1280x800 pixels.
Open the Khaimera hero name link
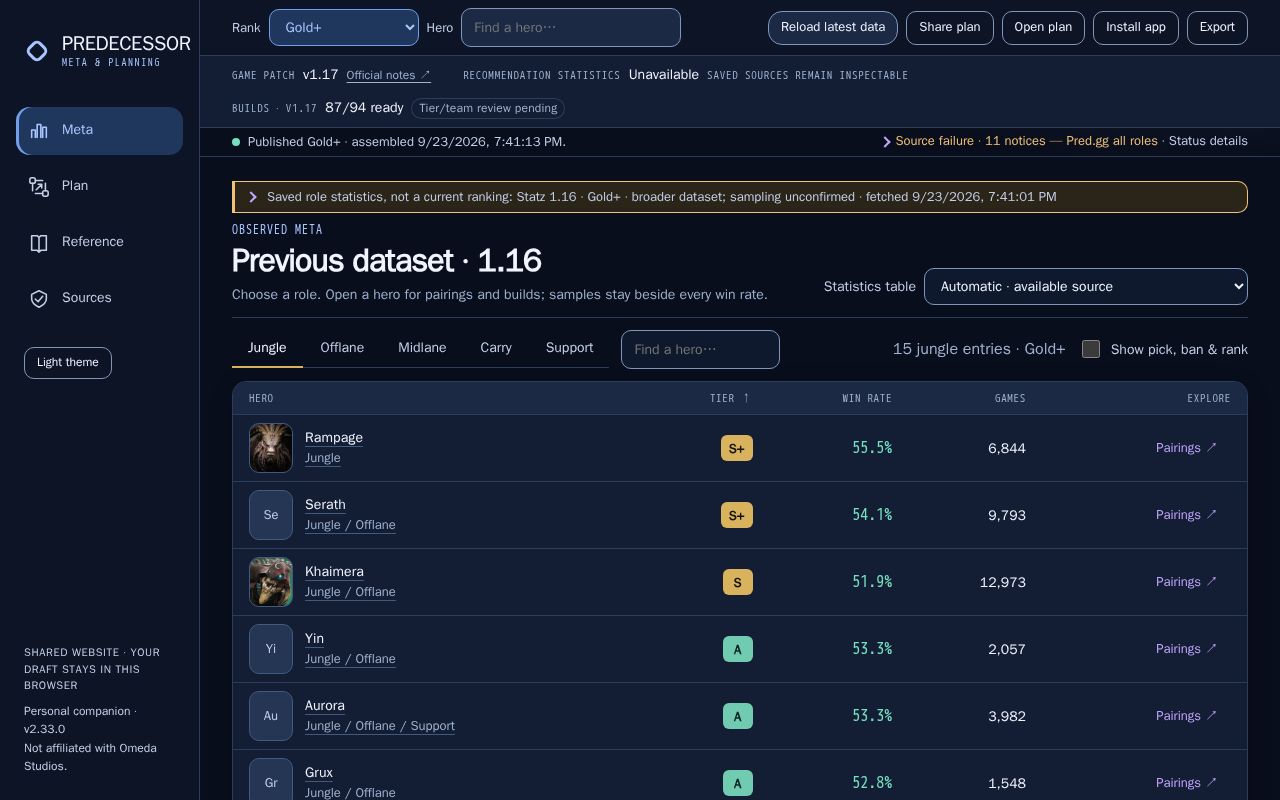pyautogui.click(x=334, y=572)
